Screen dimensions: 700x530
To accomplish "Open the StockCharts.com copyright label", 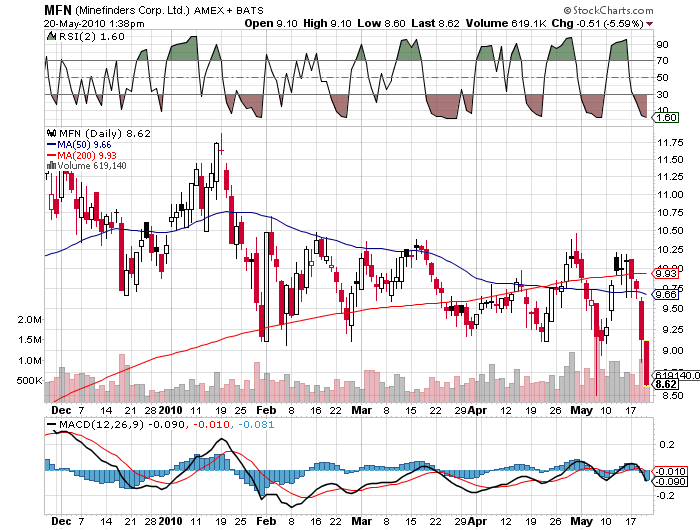I will tap(608, 10).
